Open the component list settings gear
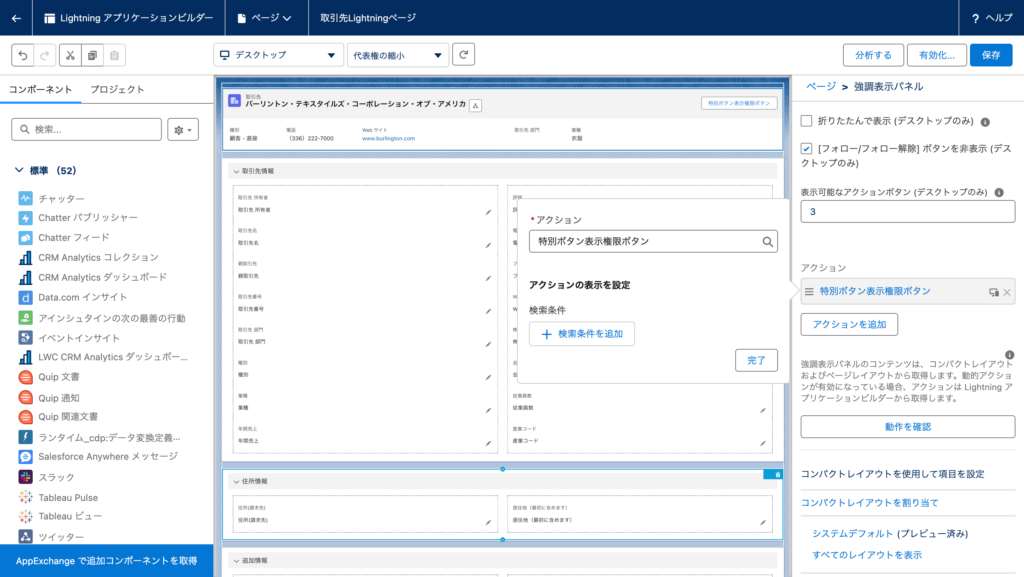1024x577 pixels. (183, 130)
